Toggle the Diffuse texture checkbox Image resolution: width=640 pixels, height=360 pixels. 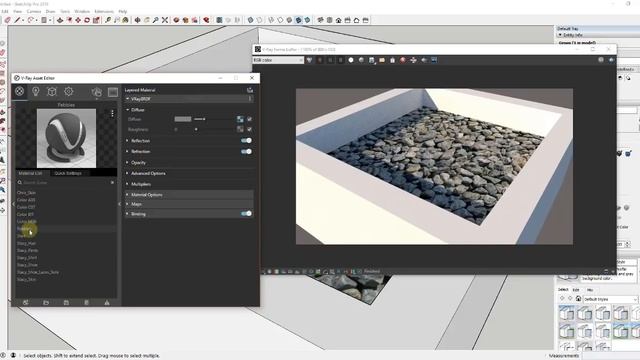click(249, 119)
